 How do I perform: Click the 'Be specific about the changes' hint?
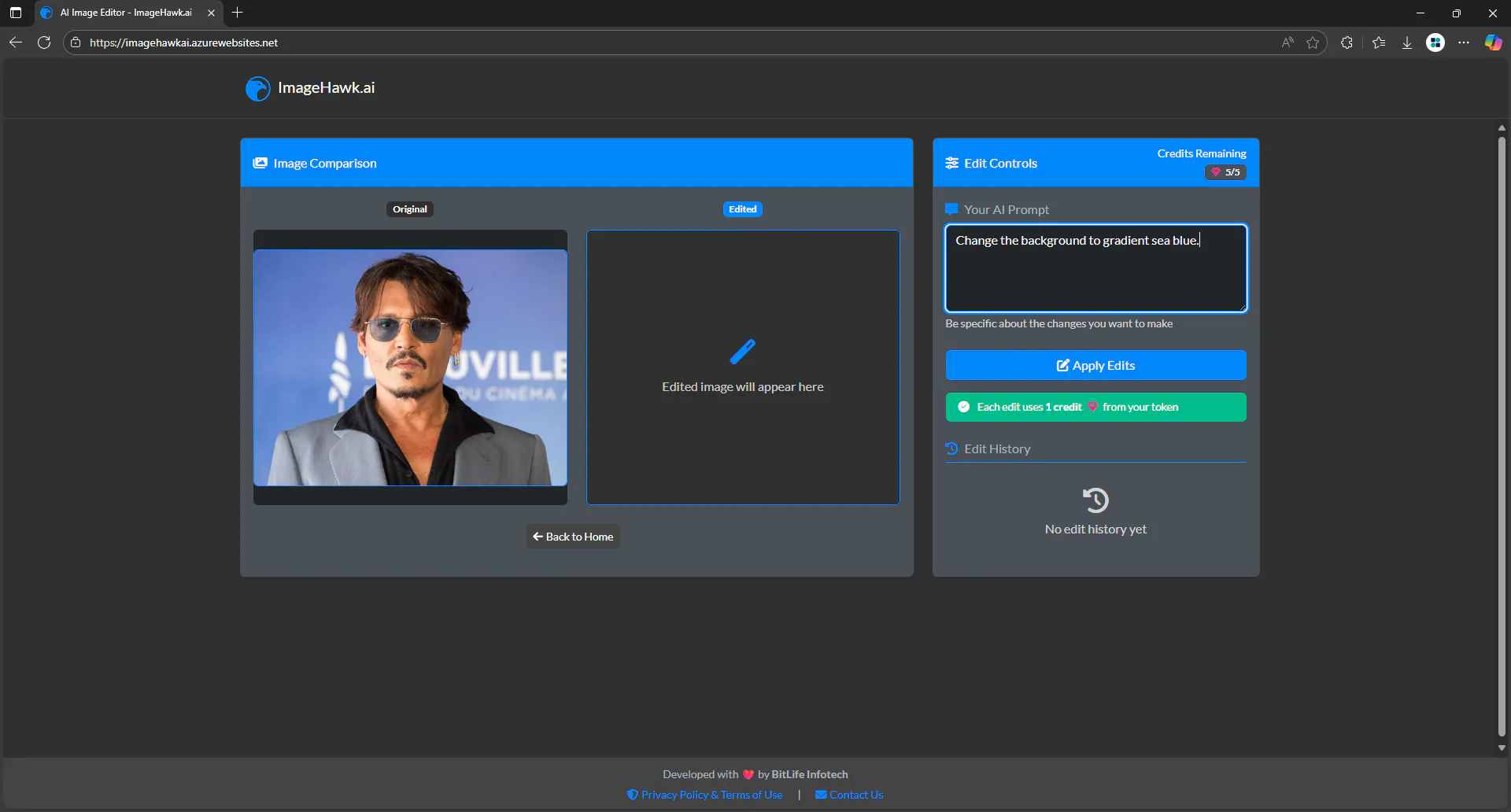click(x=1058, y=323)
